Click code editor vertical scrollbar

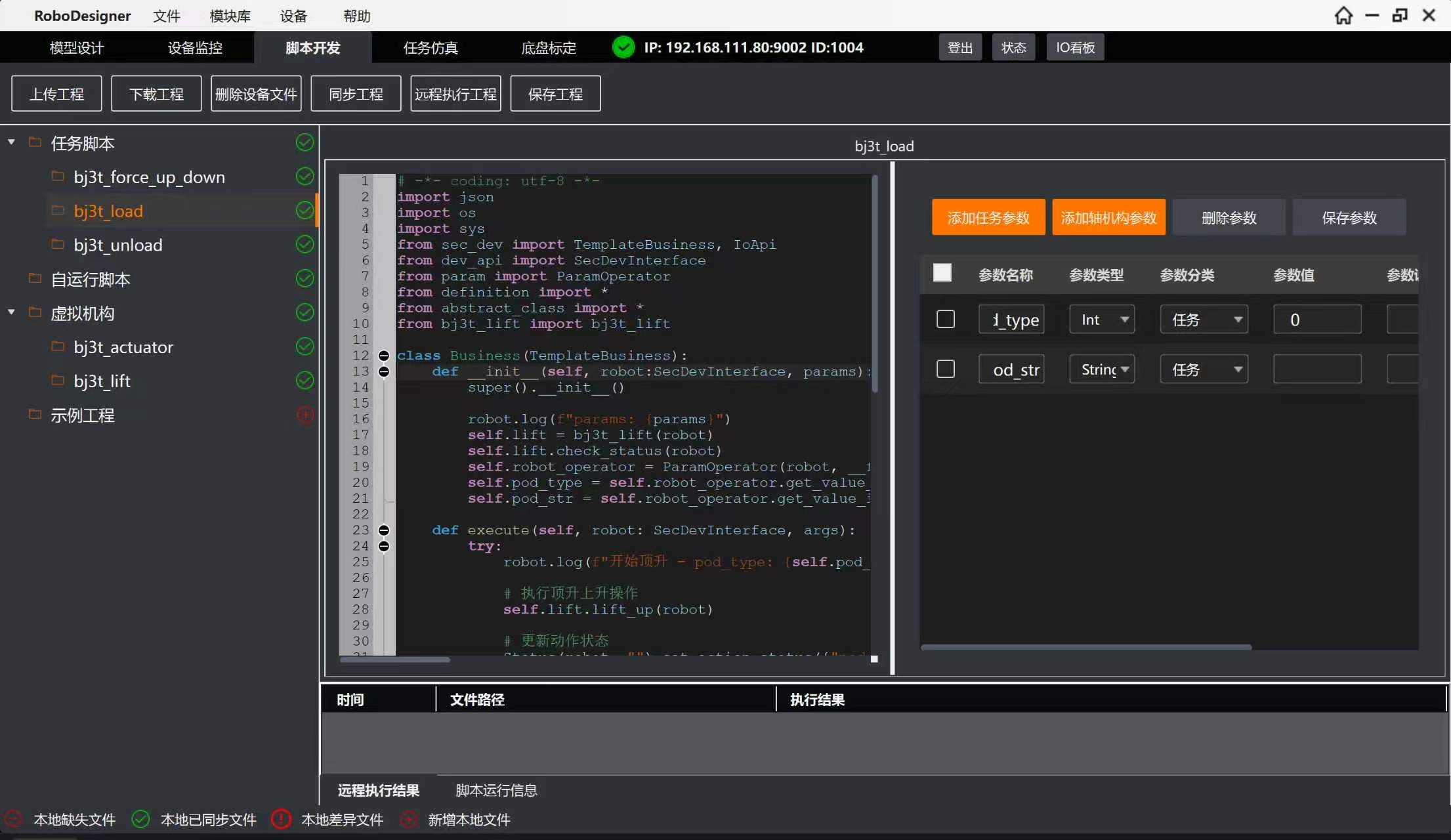tap(874, 283)
